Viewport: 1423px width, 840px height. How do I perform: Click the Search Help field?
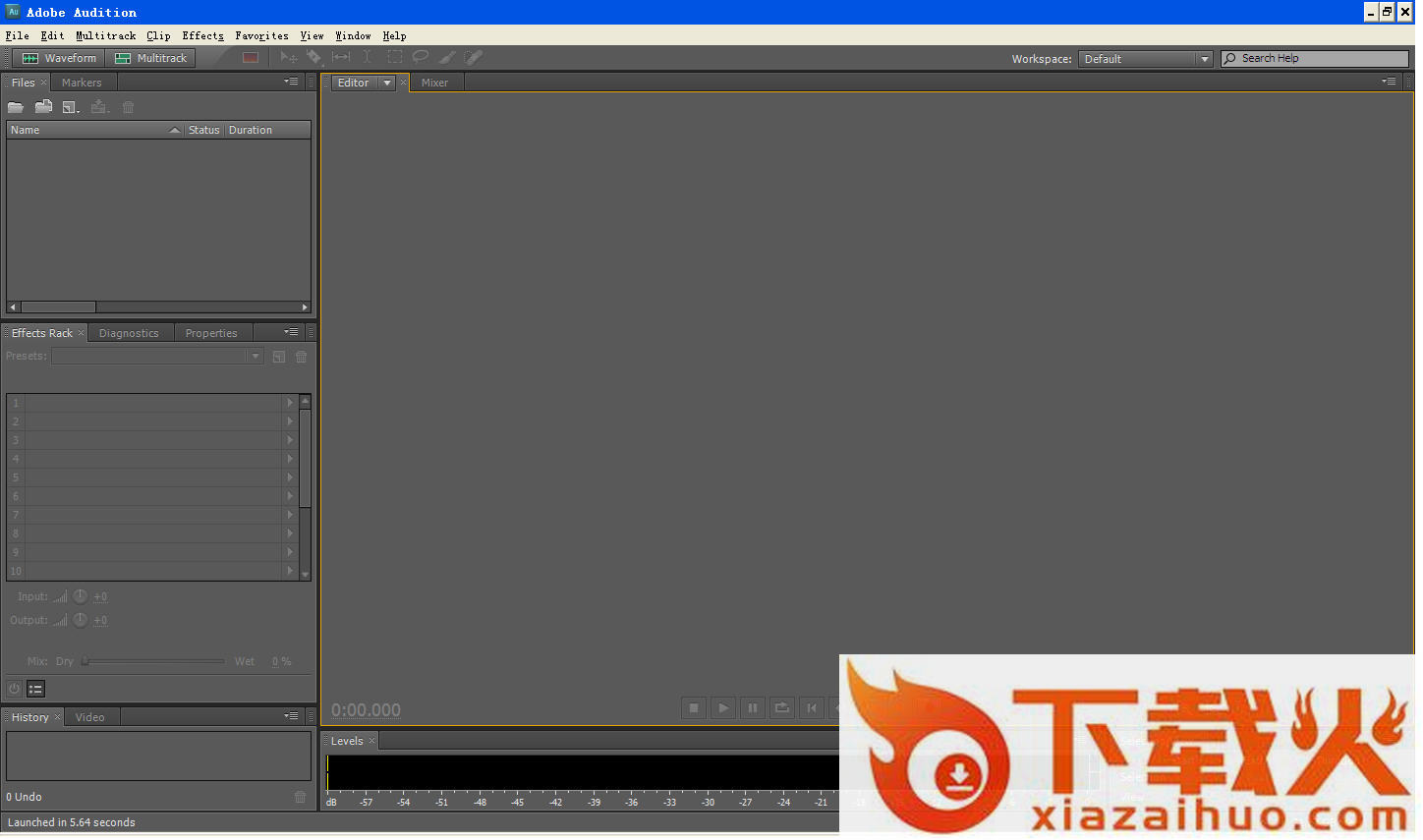pos(1315,59)
